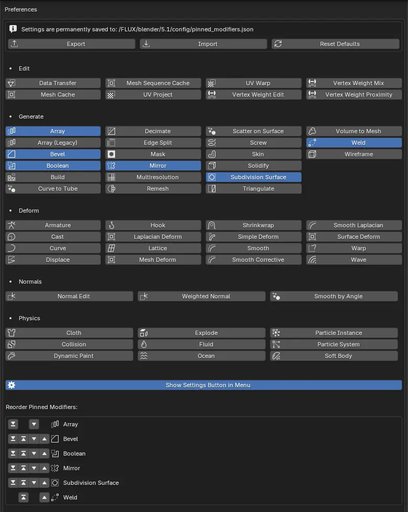Unpin the Array modifier
The width and height of the screenshot is (408, 512).
tap(53, 131)
